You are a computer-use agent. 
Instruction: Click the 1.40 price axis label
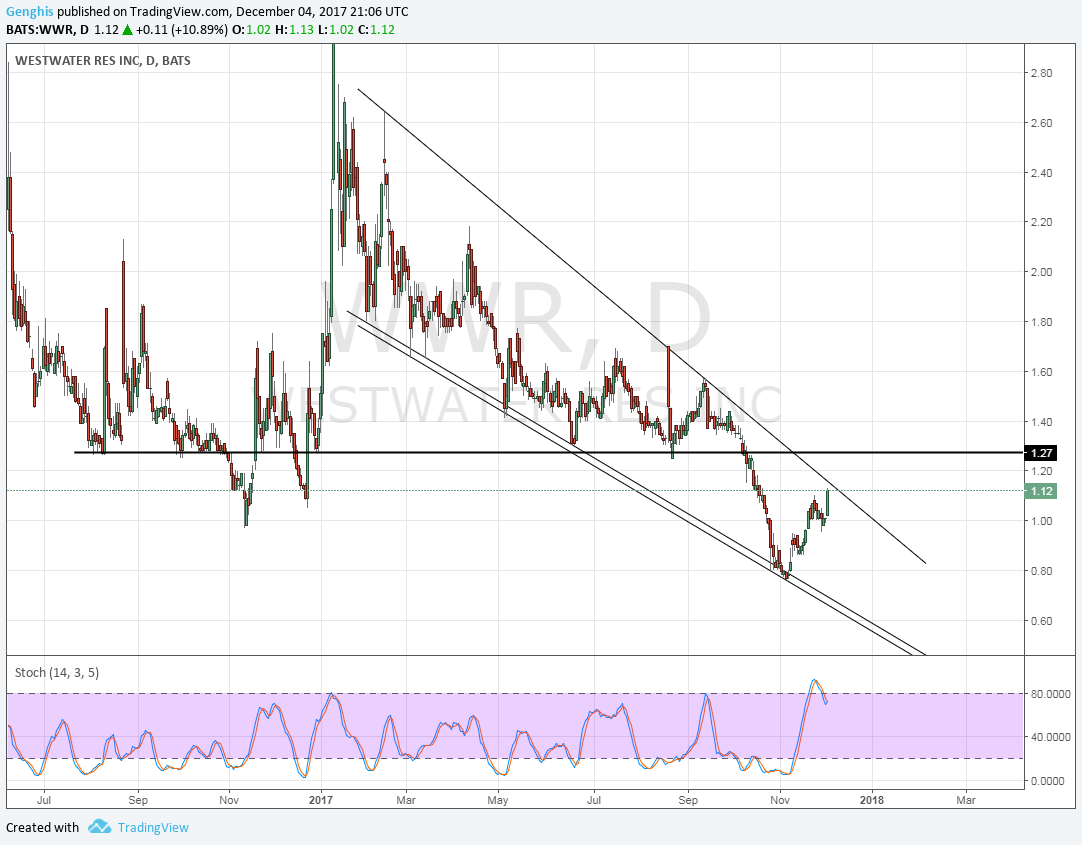[1041, 421]
